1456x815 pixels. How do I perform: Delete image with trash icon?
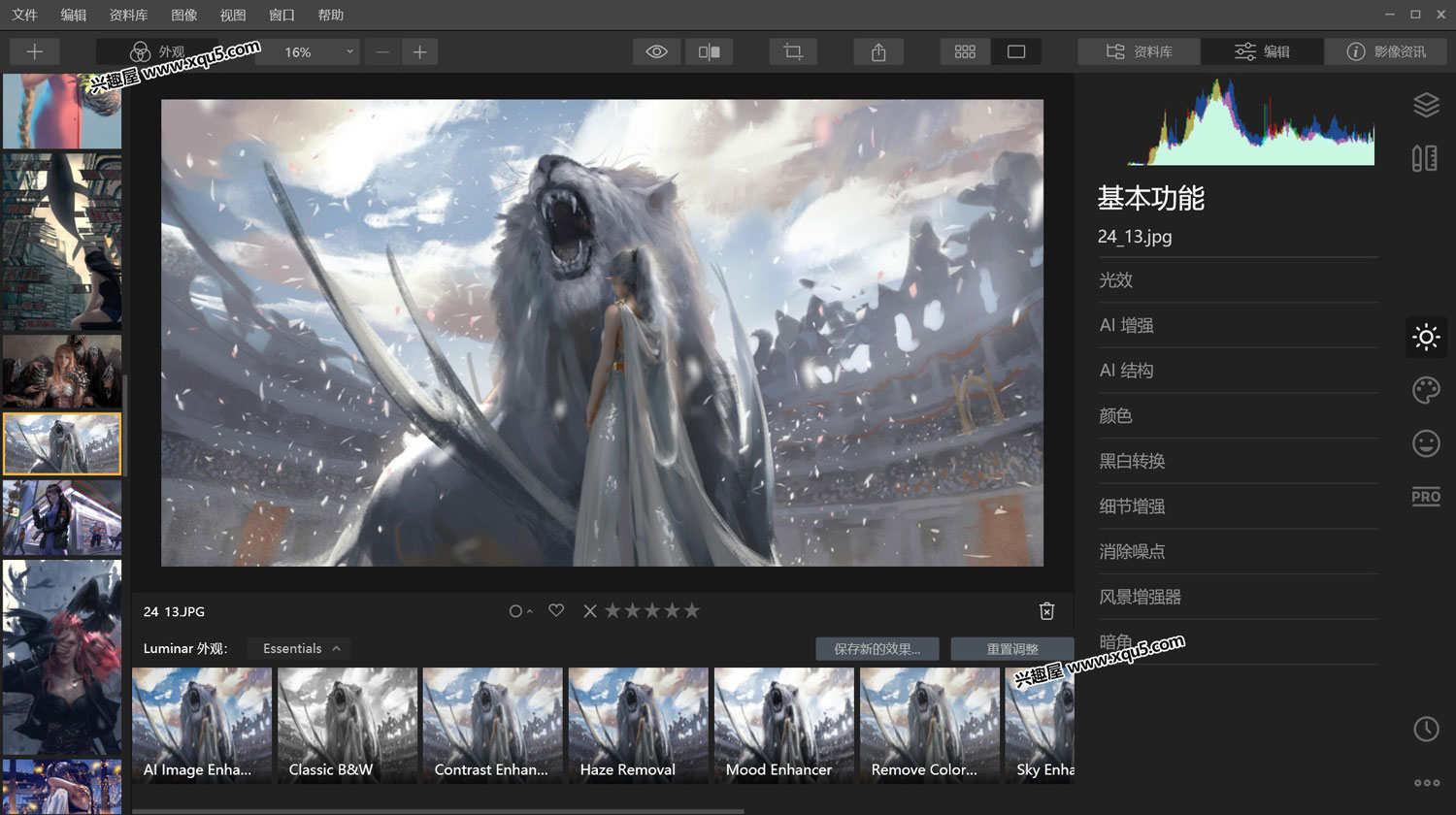pyautogui.click(x=1046, y=610)
